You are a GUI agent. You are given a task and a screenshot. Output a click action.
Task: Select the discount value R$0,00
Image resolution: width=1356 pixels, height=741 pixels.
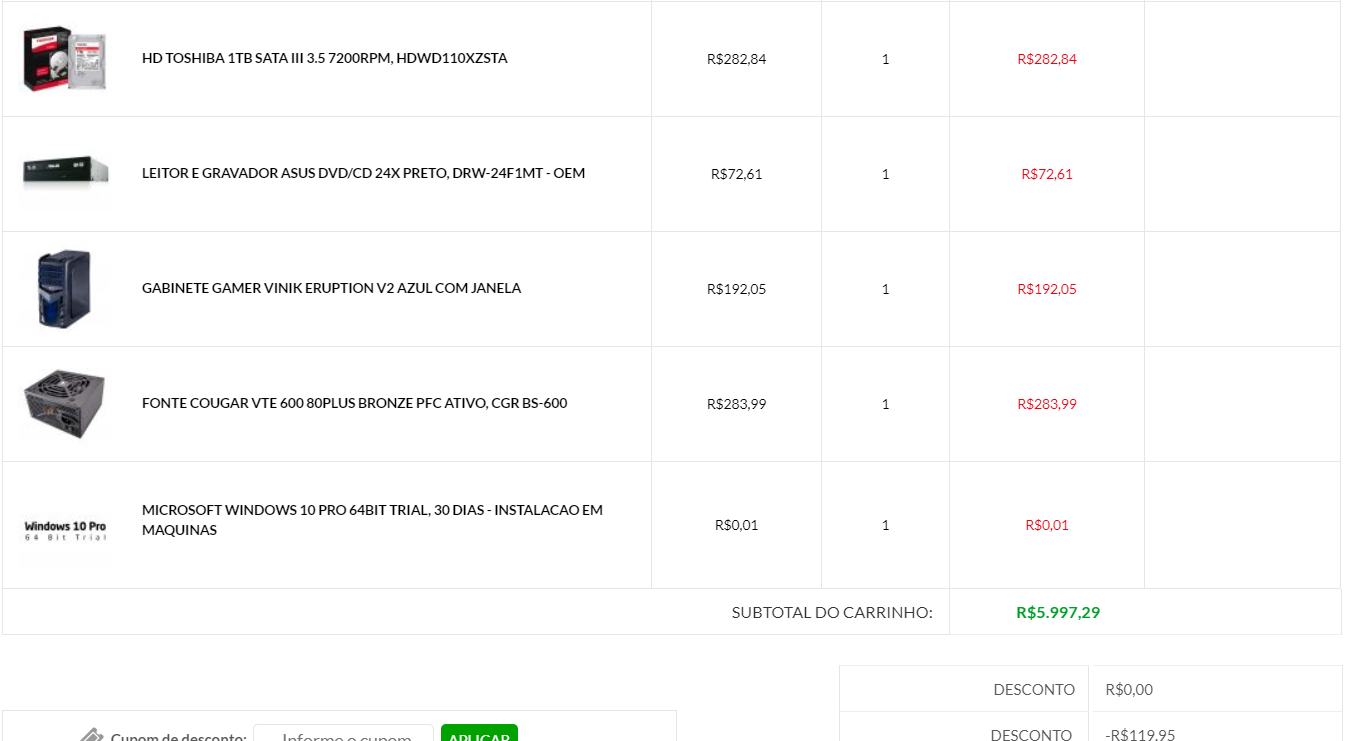1129,690
